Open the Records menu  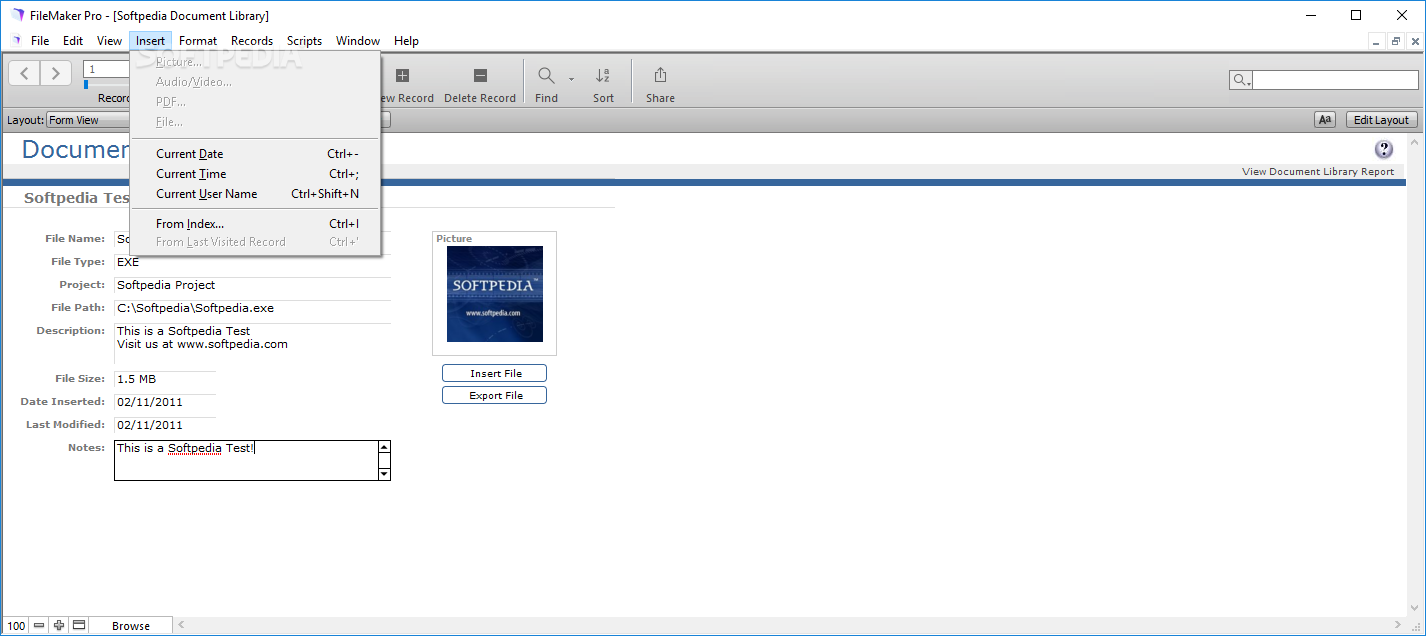[252, 41]
